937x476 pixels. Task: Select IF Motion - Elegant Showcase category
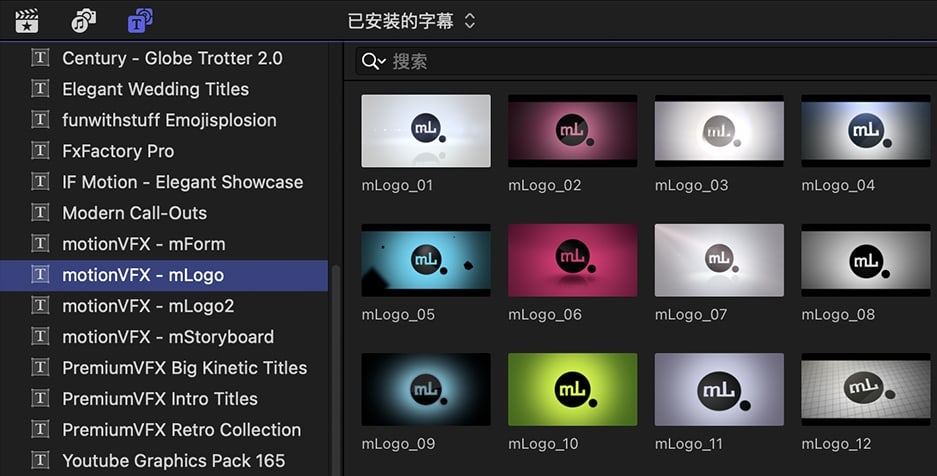[164, 182]
